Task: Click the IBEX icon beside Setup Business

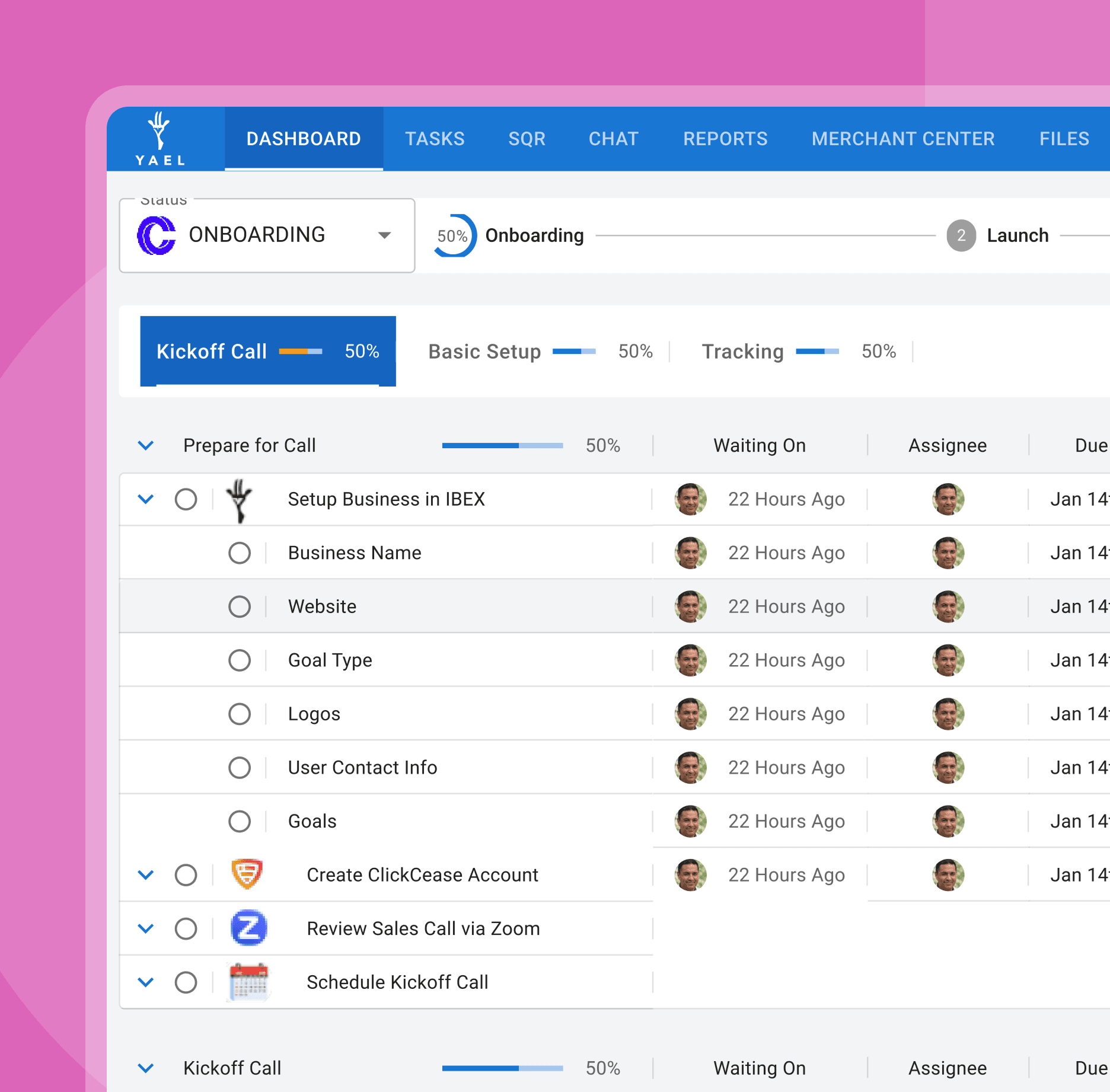Action: [240, 500]
